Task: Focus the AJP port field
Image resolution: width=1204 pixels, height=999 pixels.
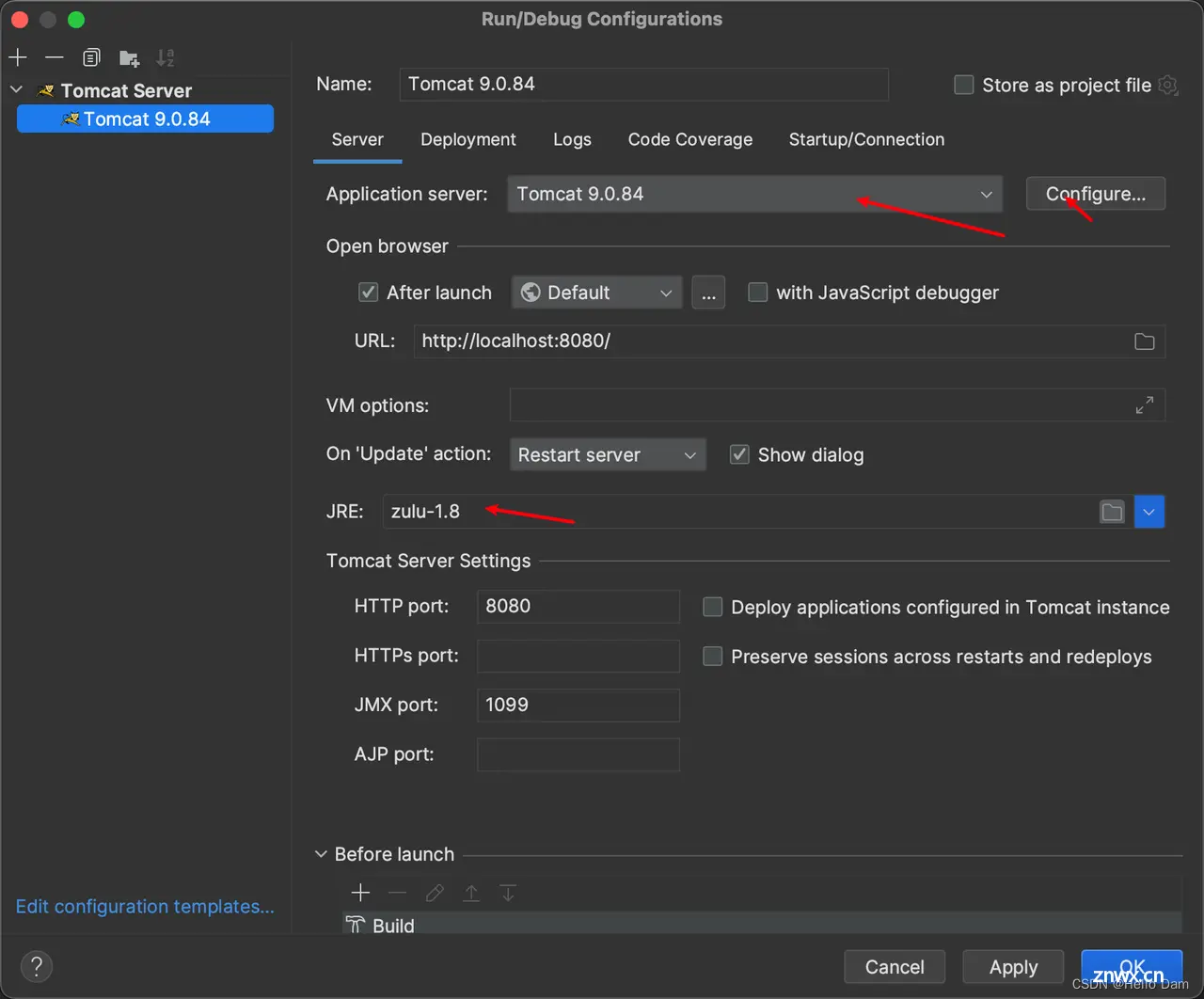Action: point(578,754)
